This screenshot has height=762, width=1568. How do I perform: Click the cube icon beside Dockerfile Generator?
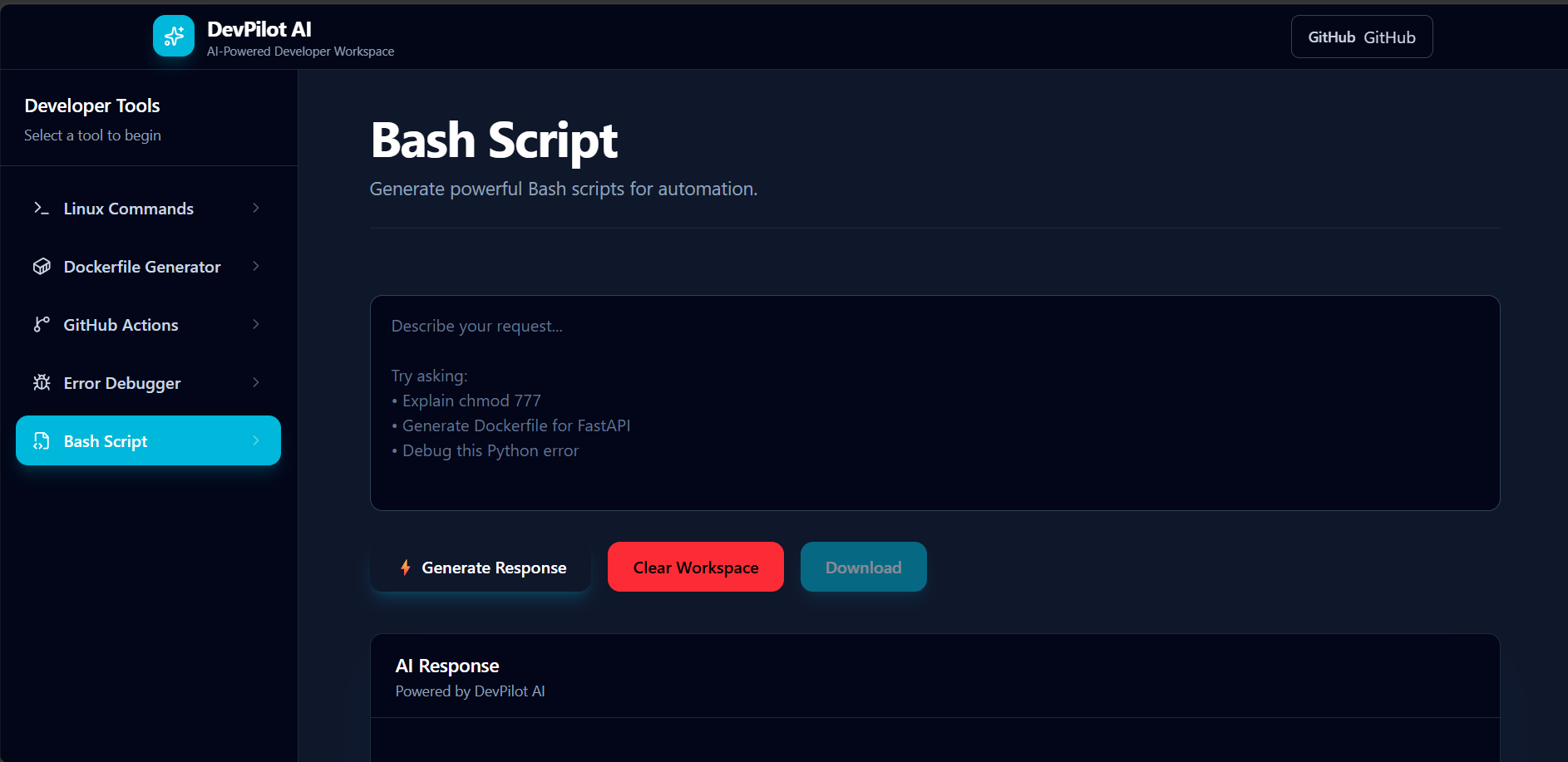(42, 266)
